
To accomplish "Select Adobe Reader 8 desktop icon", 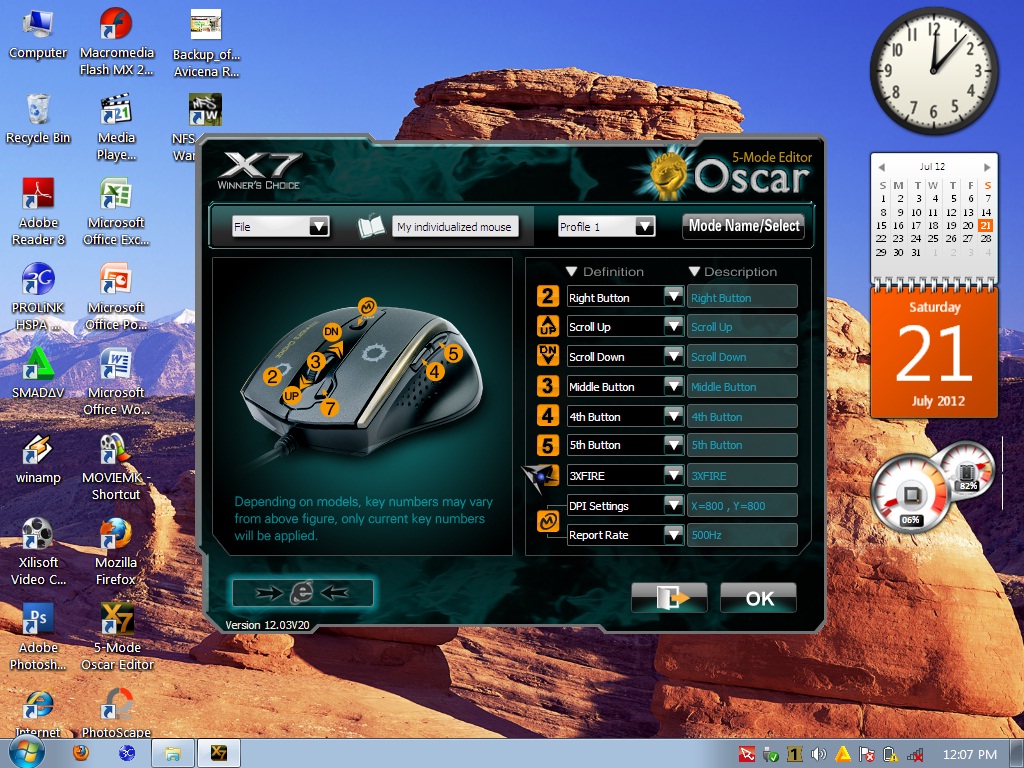I will (x=38, y=212).
